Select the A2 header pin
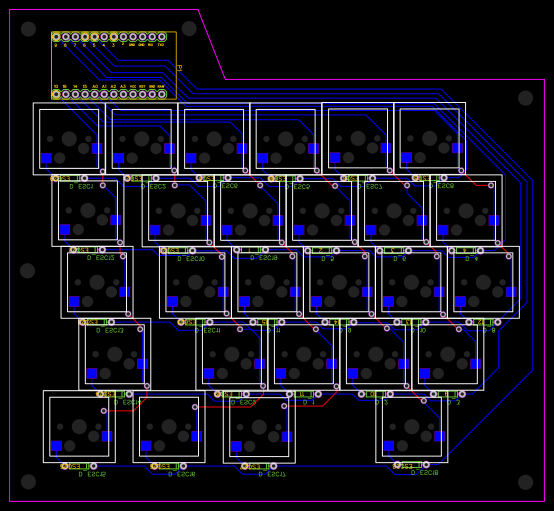Viewport: 554px width, 511px height. (113, 94)
